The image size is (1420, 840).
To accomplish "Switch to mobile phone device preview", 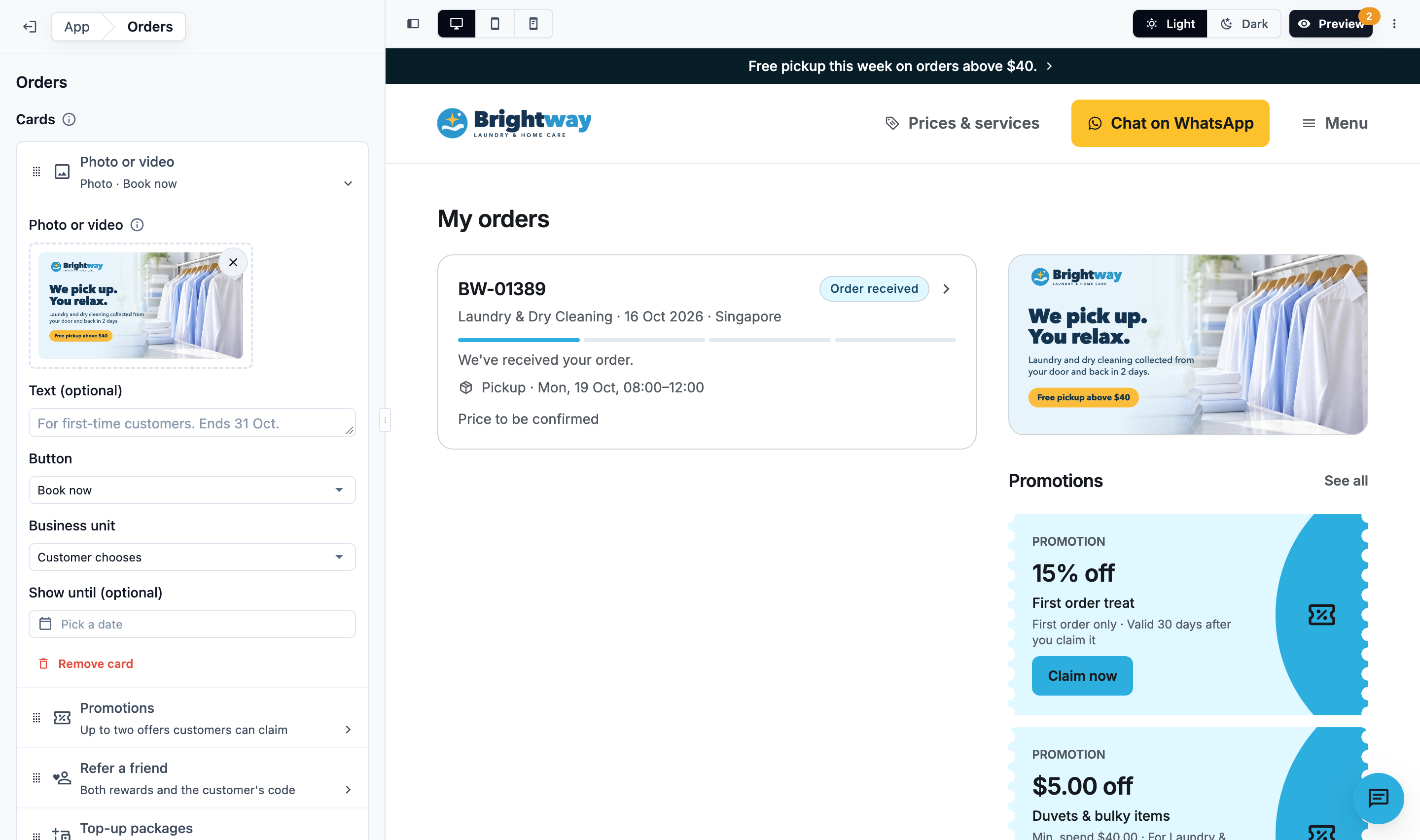I will (x=533, y=24).
